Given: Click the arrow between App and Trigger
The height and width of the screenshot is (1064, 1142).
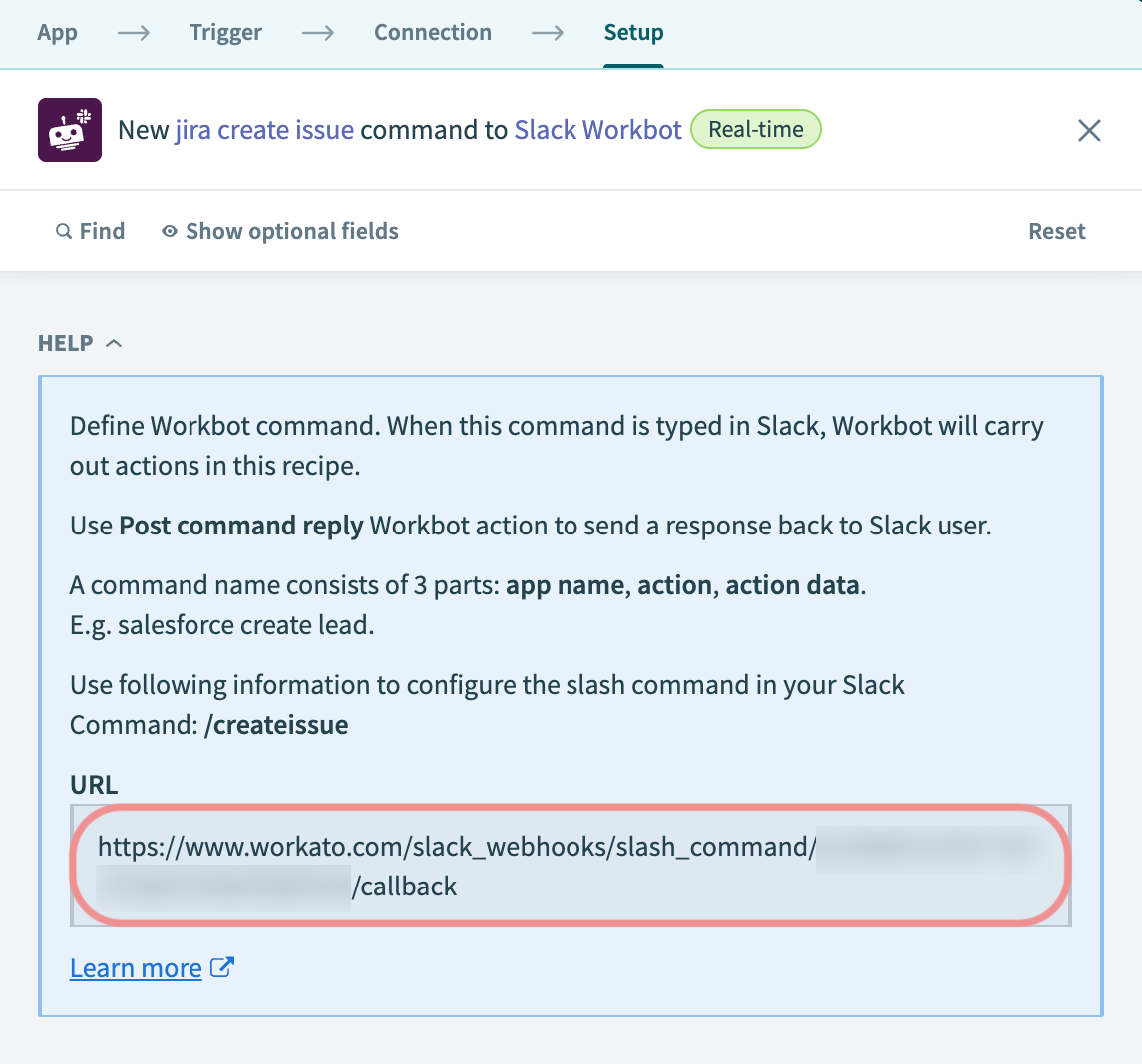Looking at the screenshot, I should (134, 33).
